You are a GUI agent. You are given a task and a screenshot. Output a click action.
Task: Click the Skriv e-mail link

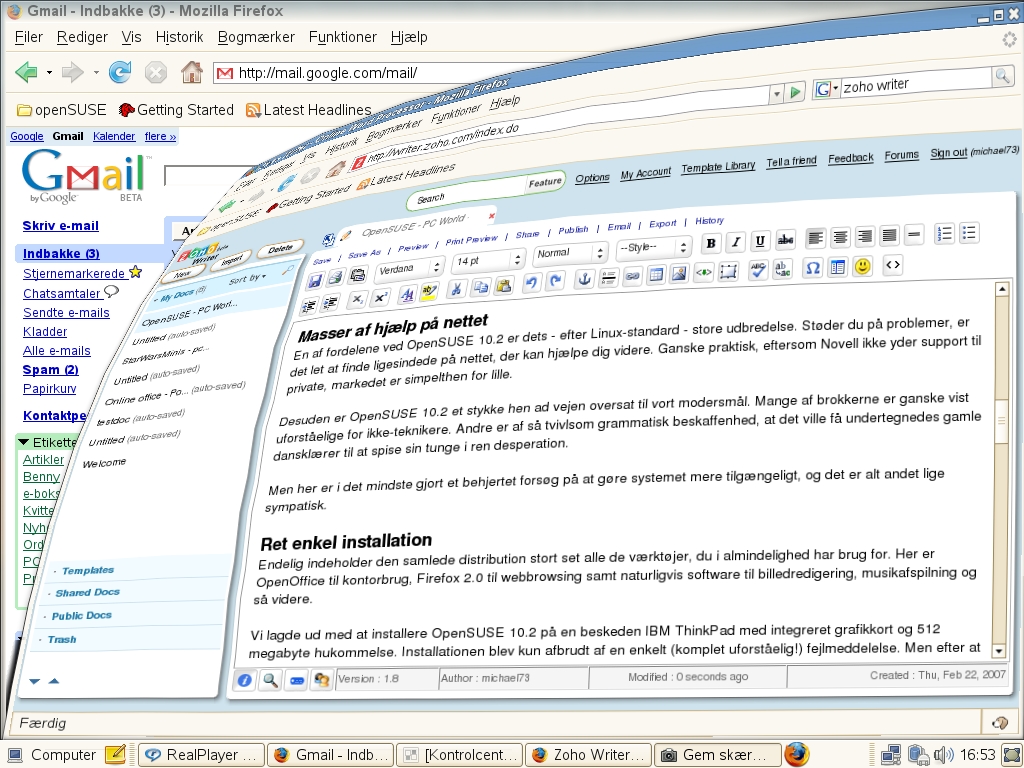pyautogui.click(x=61, y=226)
